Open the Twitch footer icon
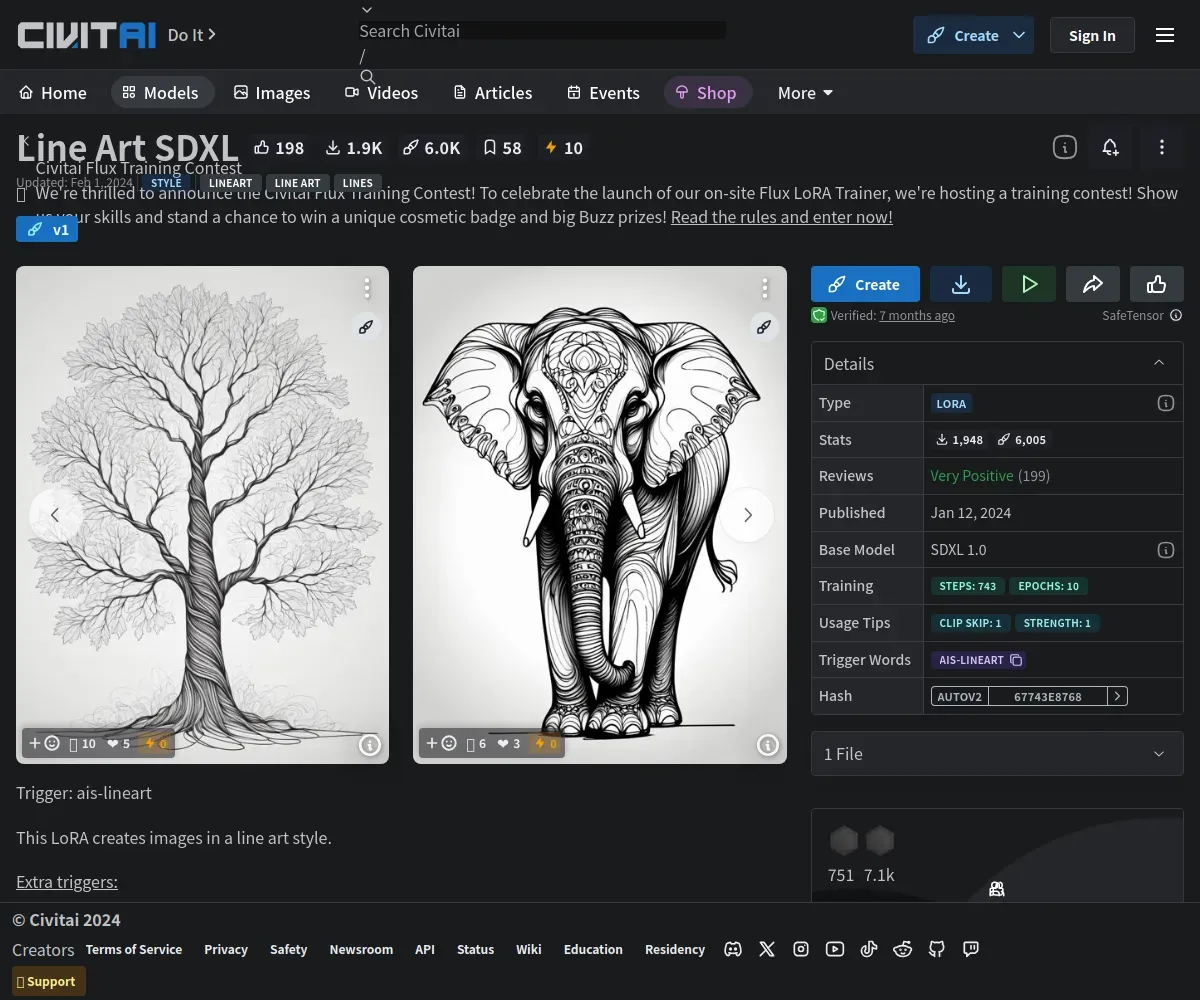Viewport: 1200px width, 1000px height. tap(971, 949)
